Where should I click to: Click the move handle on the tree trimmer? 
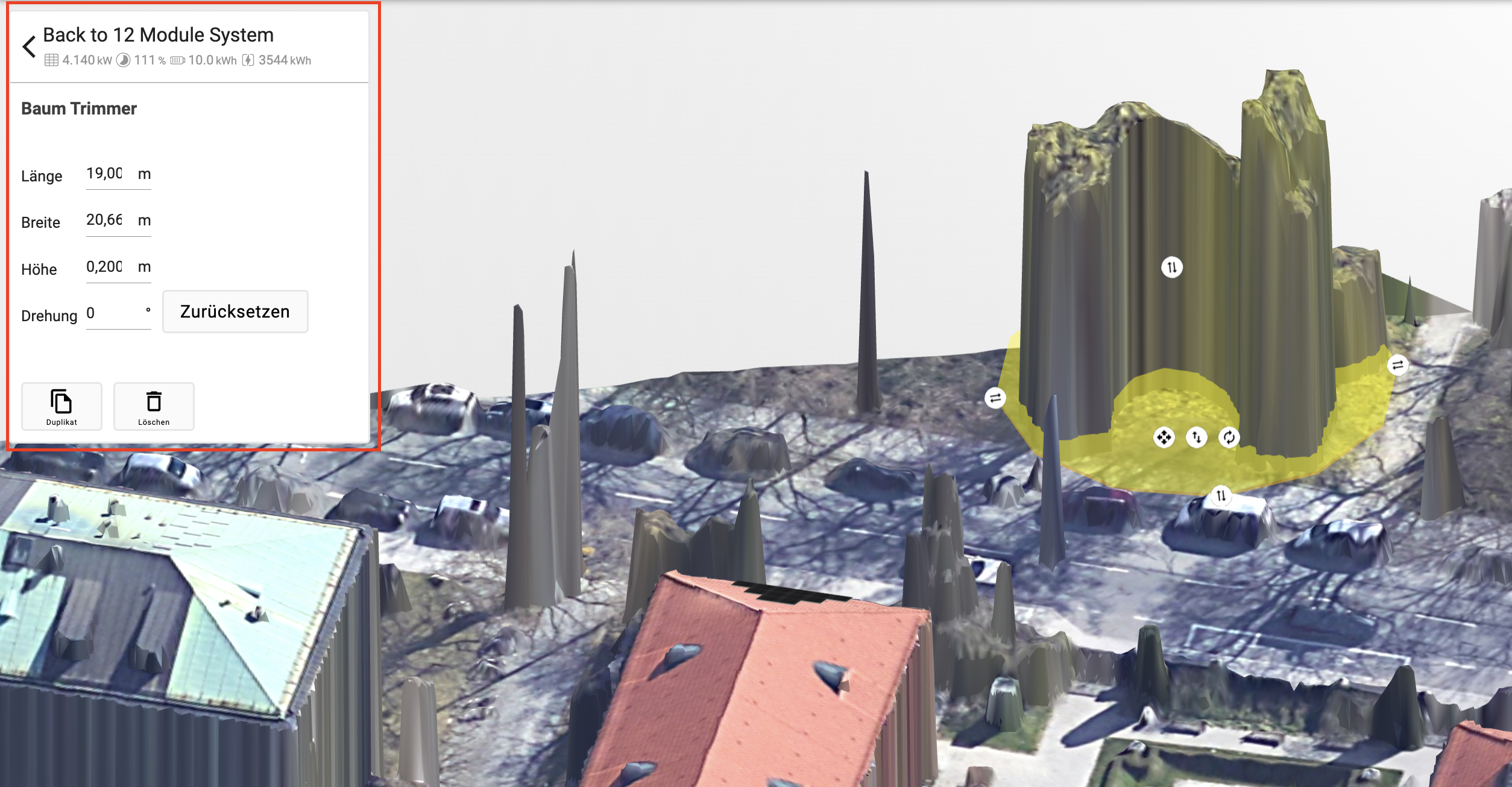(1164, 437)
